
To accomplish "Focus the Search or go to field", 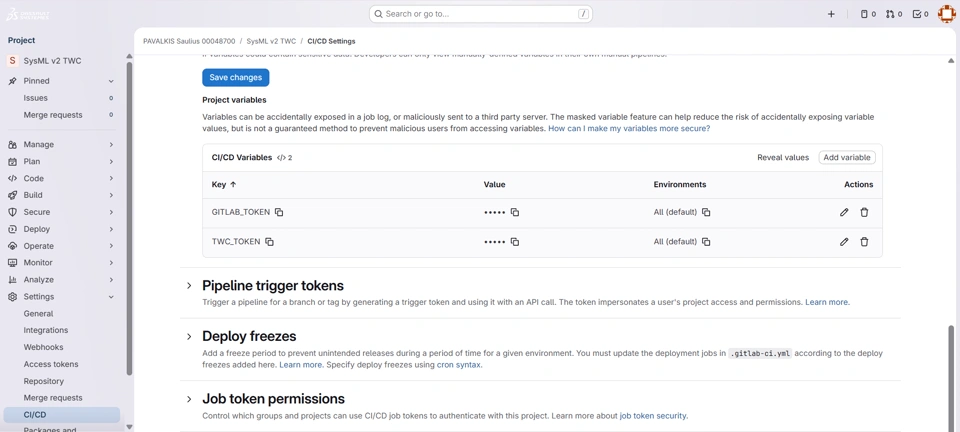I will [x=480, y=14].
